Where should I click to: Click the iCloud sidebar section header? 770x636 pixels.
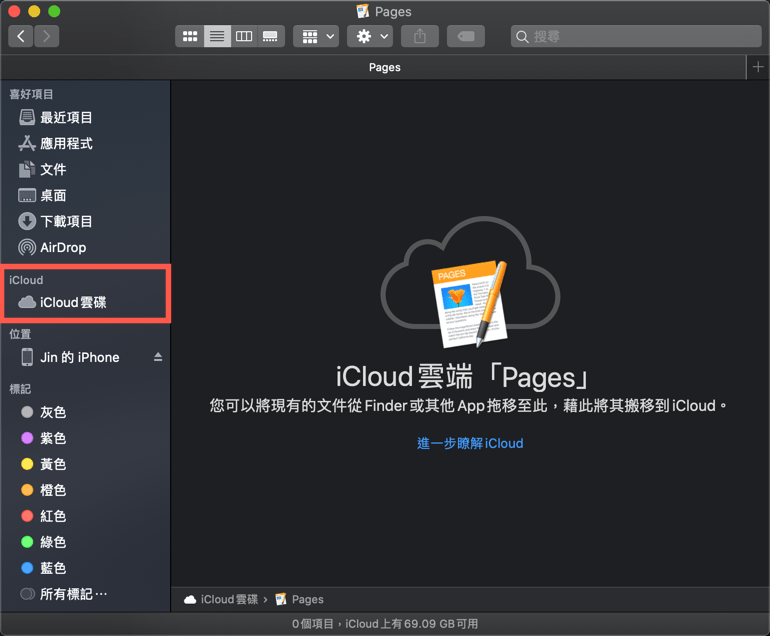26,280
